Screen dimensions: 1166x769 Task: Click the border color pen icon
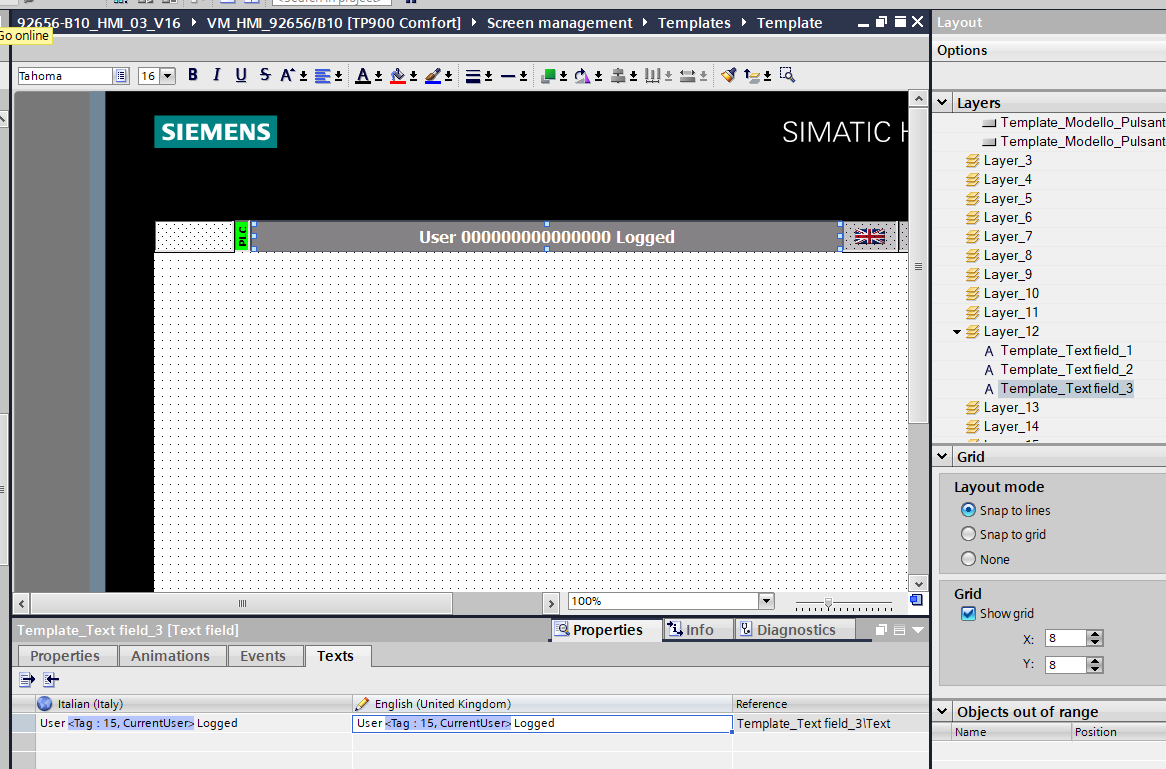click(x=433, y=76)
